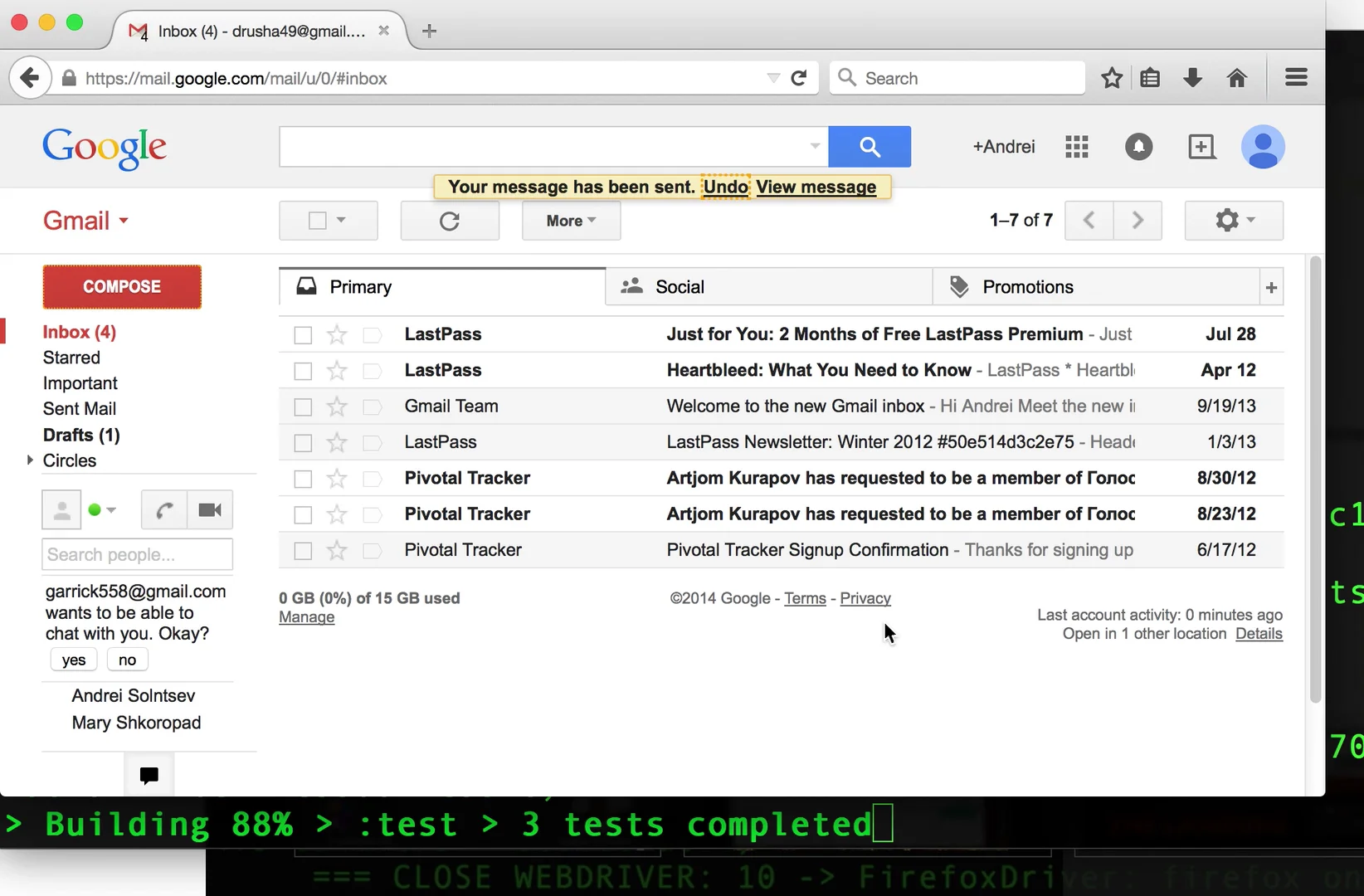Star the Gmail Team welcome email

337,407
